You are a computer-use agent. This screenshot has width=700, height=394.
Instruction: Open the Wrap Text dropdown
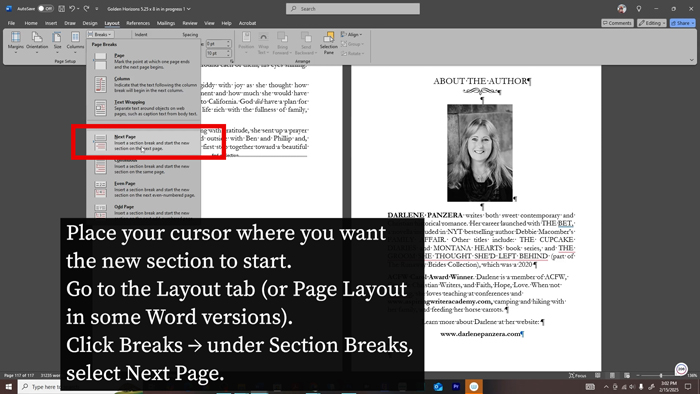263,43
